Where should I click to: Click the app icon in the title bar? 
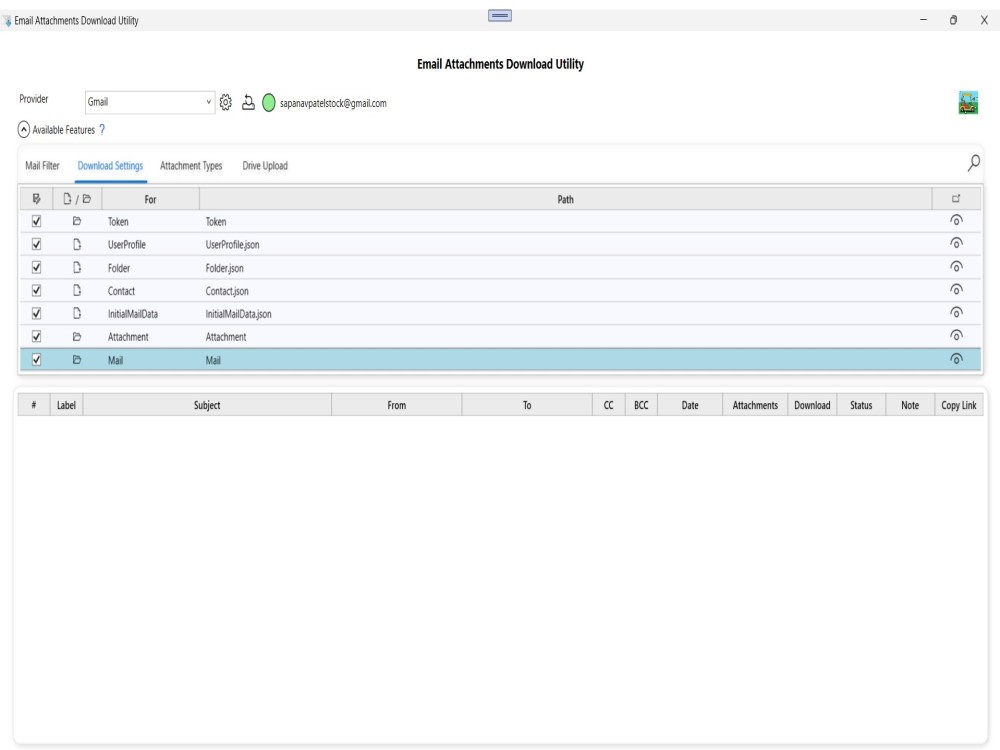click(6, 21)
